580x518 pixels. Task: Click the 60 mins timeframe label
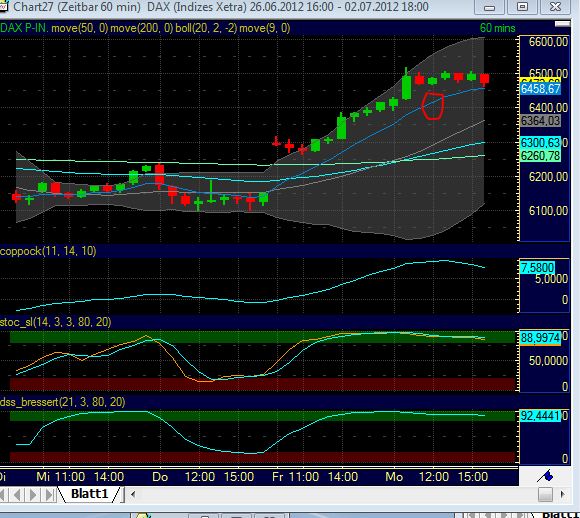click(498, 28)
